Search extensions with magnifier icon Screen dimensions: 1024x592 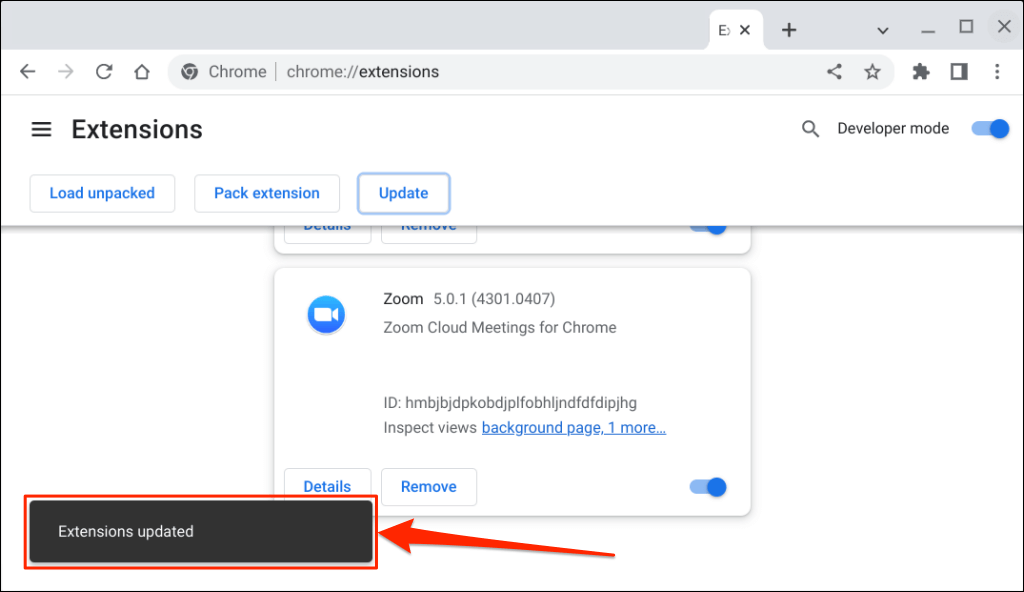[810, 129]
